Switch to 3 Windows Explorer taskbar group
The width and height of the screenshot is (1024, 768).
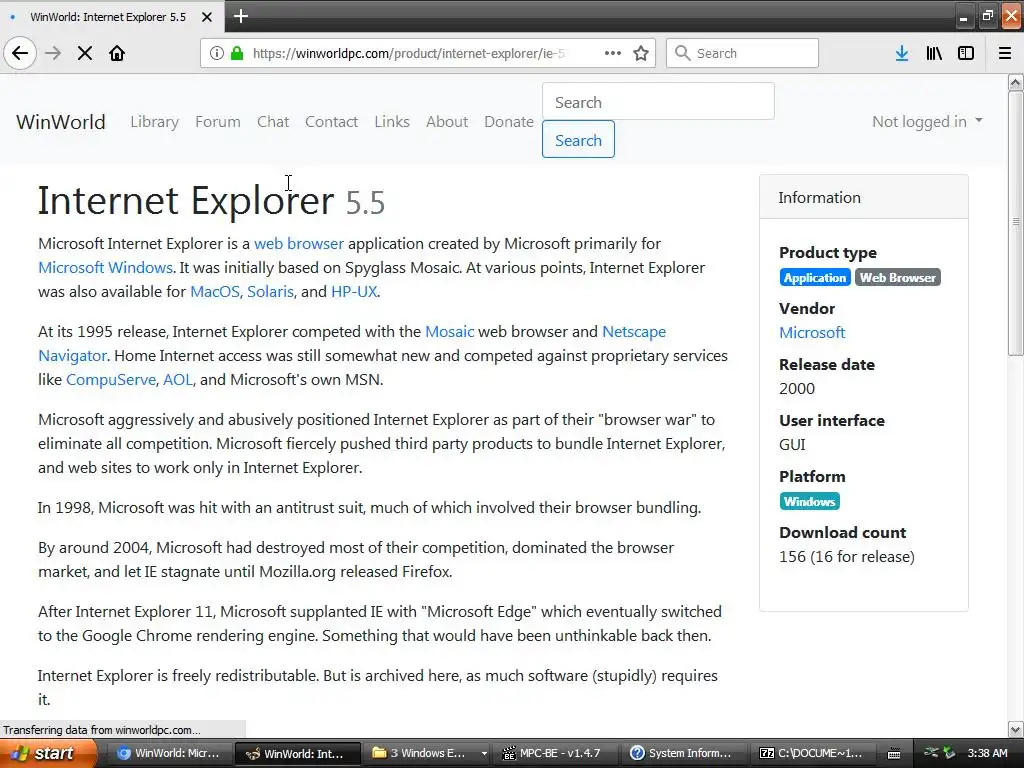tap(421, 753)
